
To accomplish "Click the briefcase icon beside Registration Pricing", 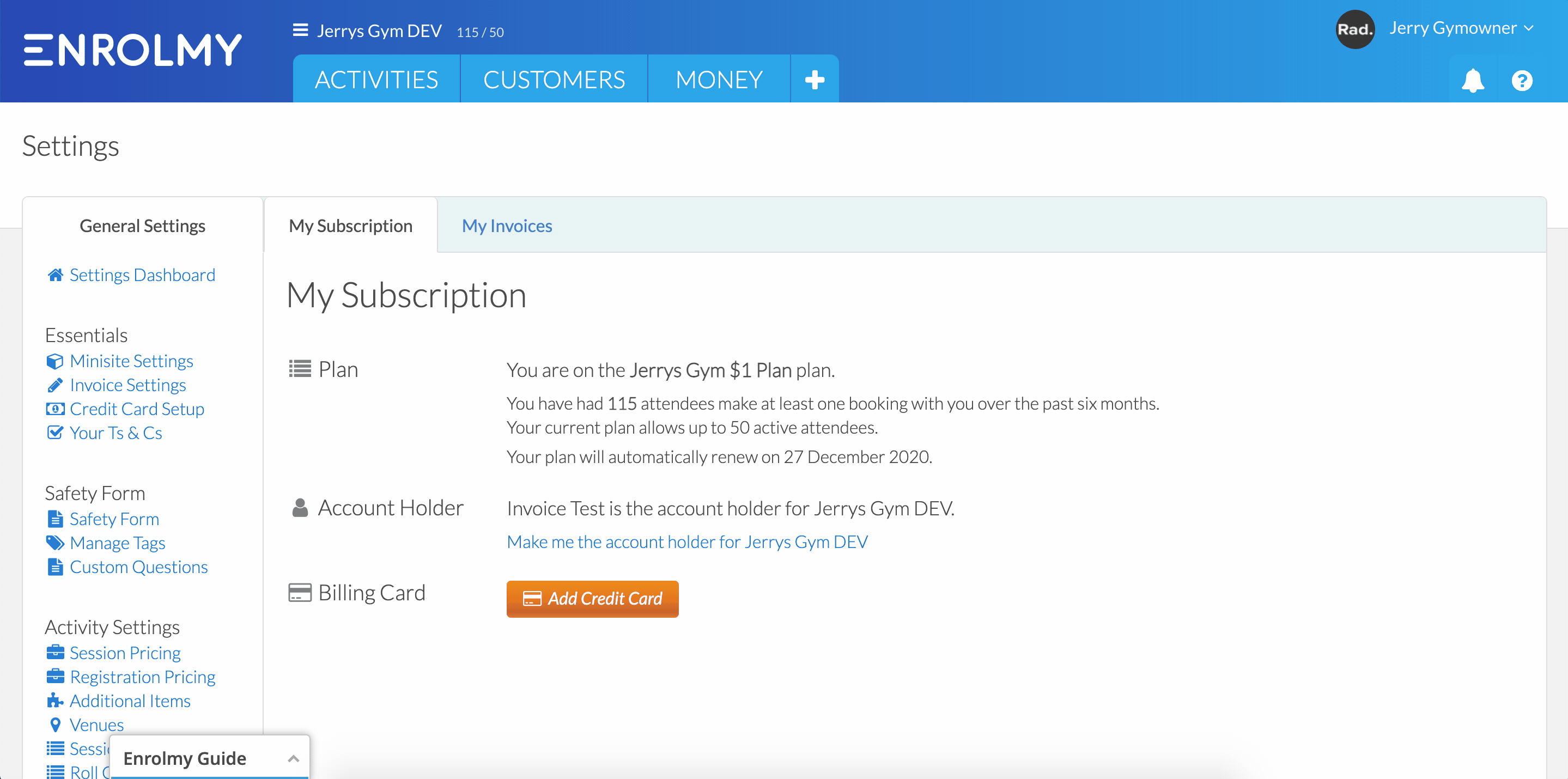I will pos(55,676).
